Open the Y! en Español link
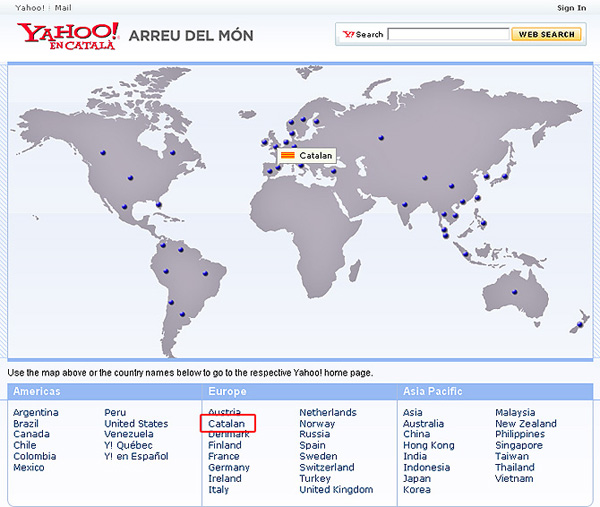This screenshot has height=507, width=600. click(136, 456)
